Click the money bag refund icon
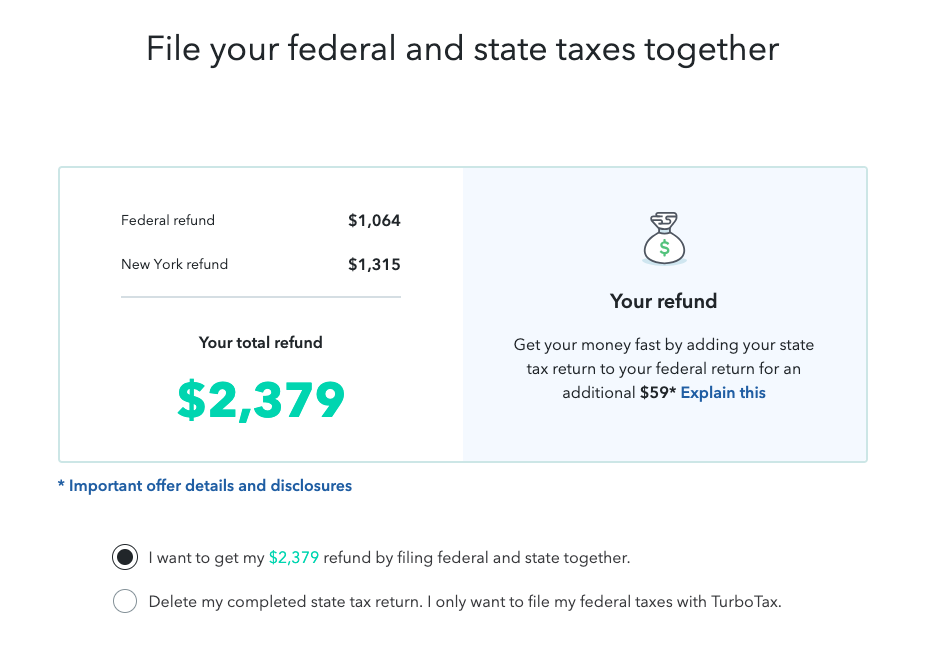This screenshot has width=936, height=645. point(664,238)
